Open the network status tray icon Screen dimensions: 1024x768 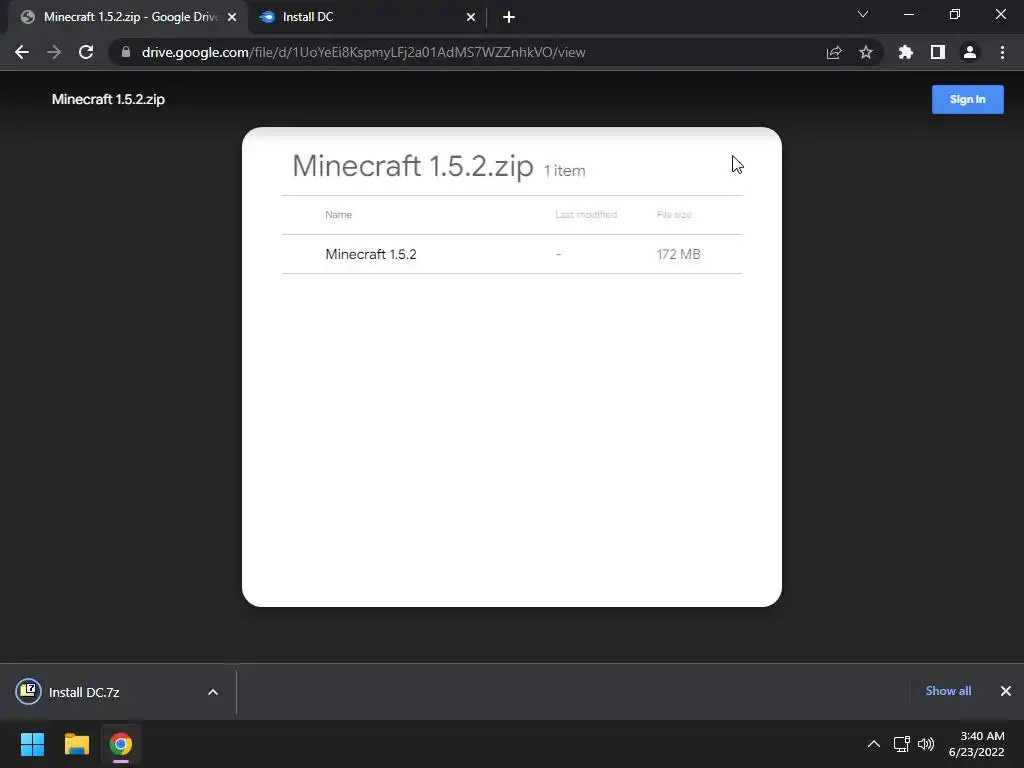[x=902, y=744]
